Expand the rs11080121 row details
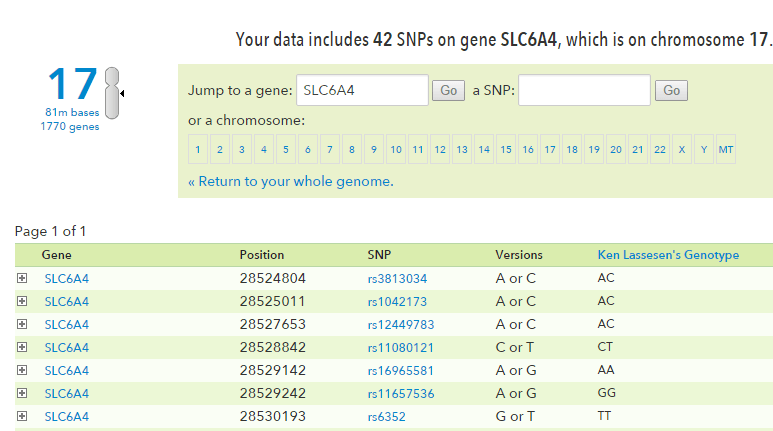This screenshot has width=773, height=431. (x=22, y=347)
